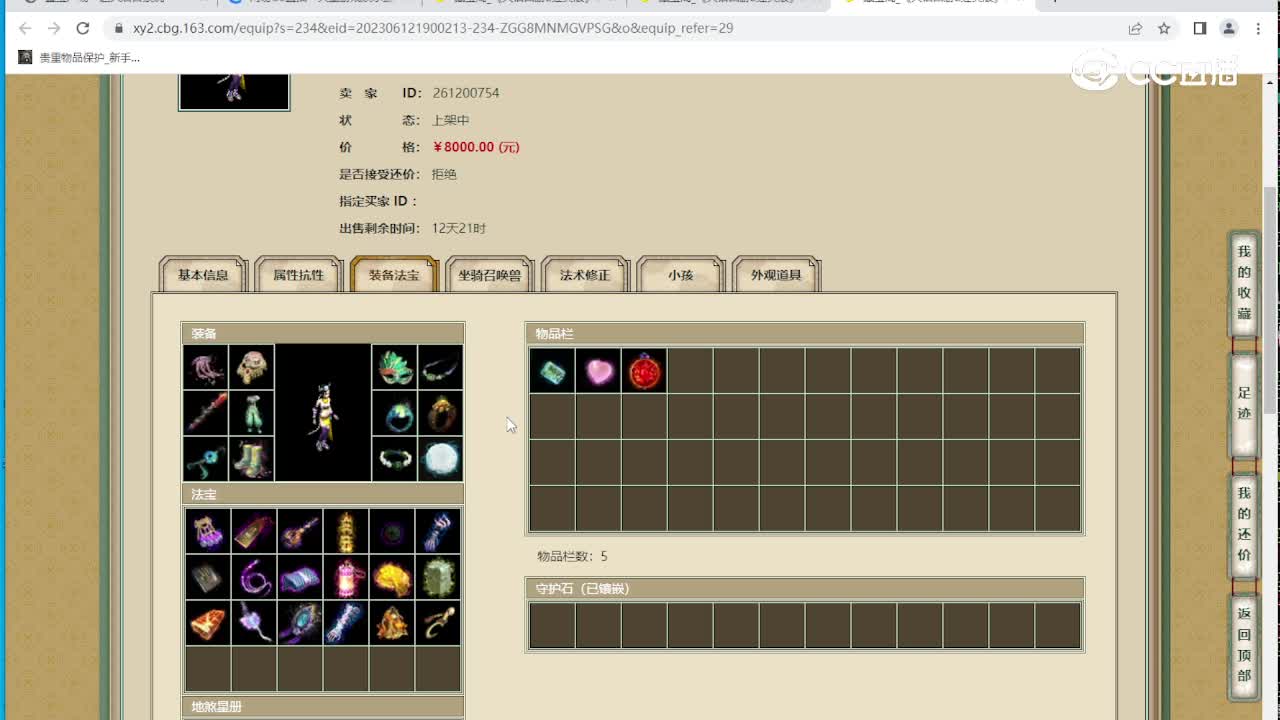Click the orange flame fan 法宝 icon
1280x720 pixels.
[x=208, y=623]
